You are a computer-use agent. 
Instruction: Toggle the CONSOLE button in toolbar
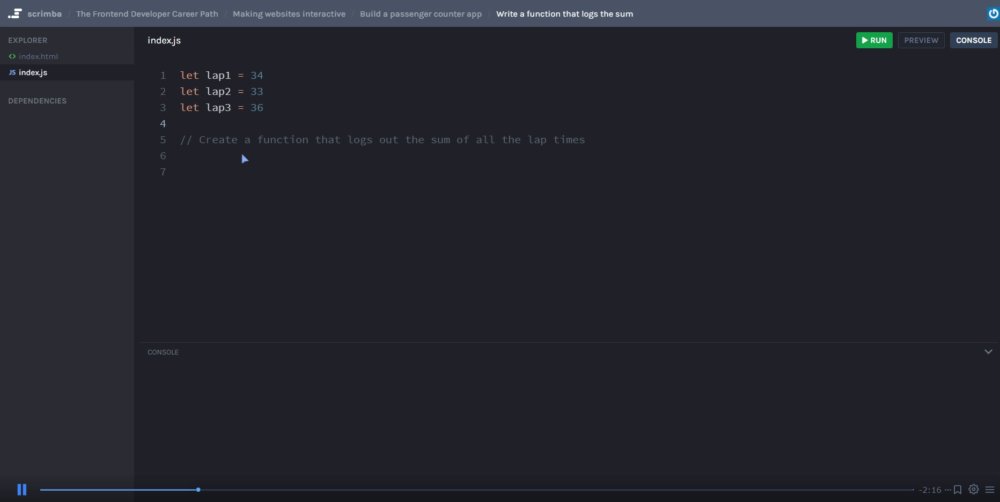[x=973, y=40]
